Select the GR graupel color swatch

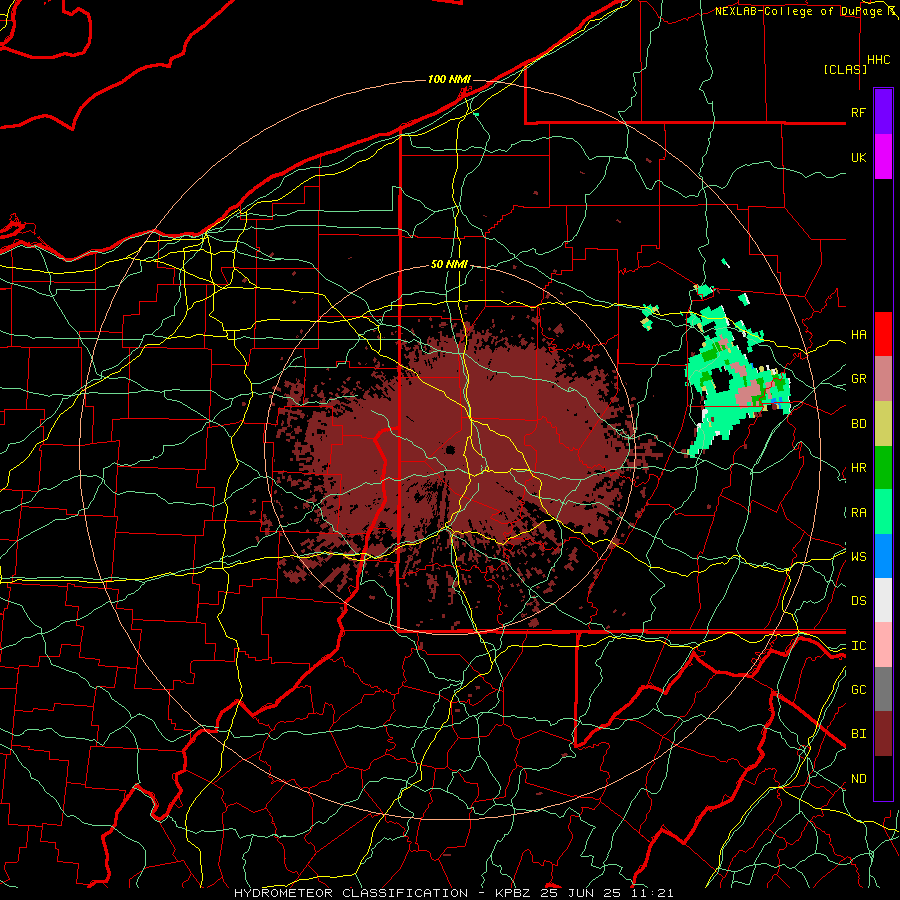pos(883,379)
